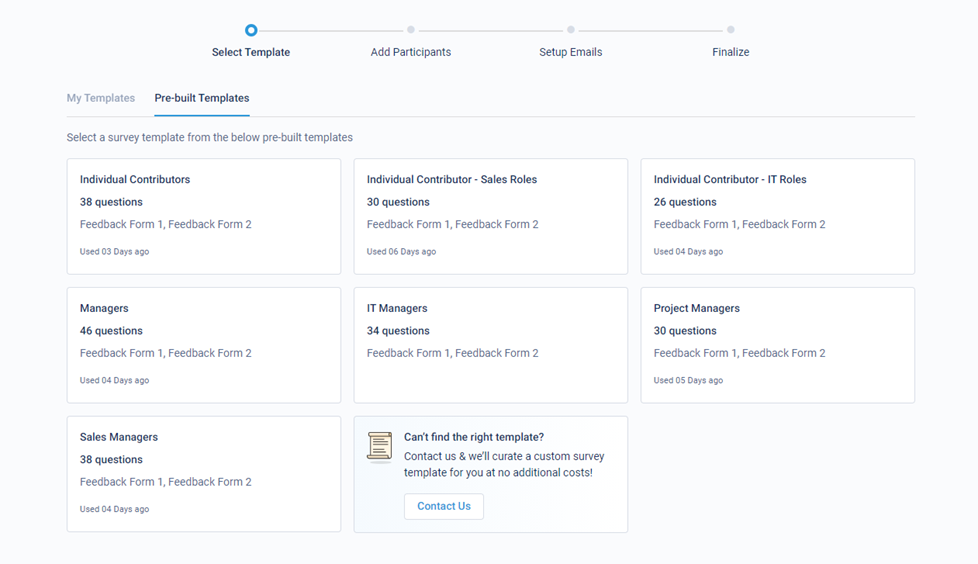
Task: Click the Setup Emails step dot
Action: (x=571, y=30)
